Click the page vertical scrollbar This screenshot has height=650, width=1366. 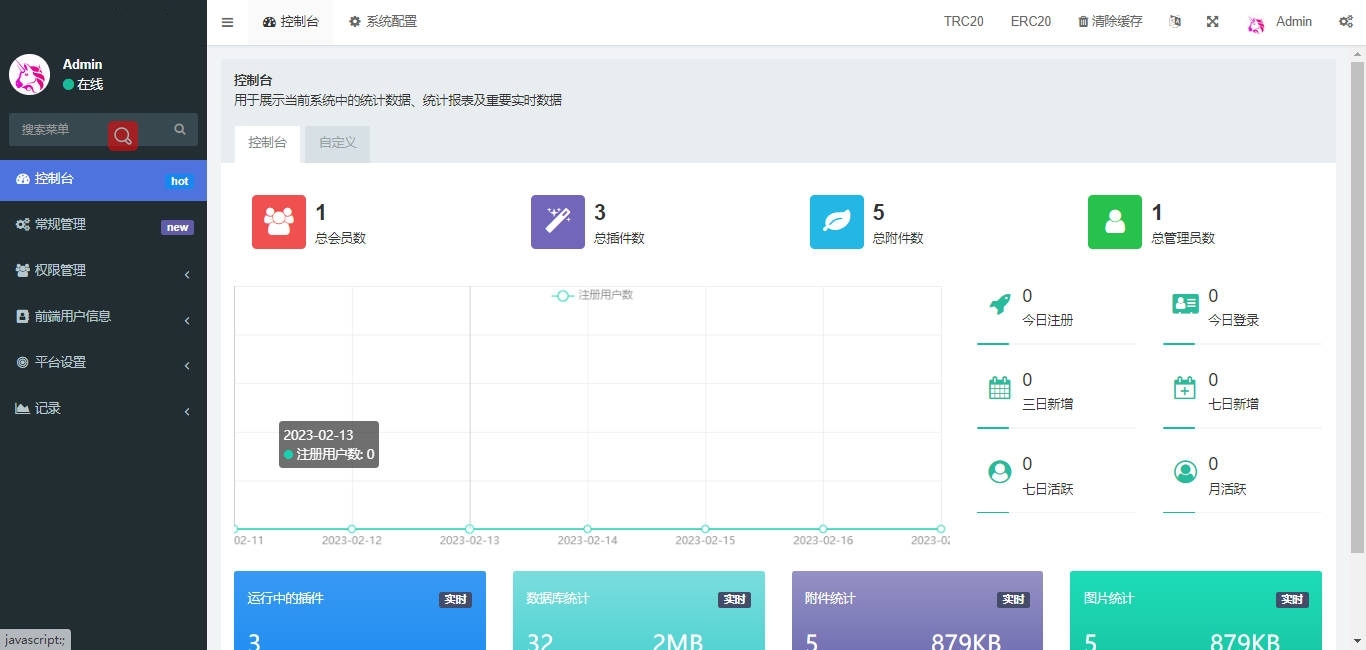(1357, 300)
